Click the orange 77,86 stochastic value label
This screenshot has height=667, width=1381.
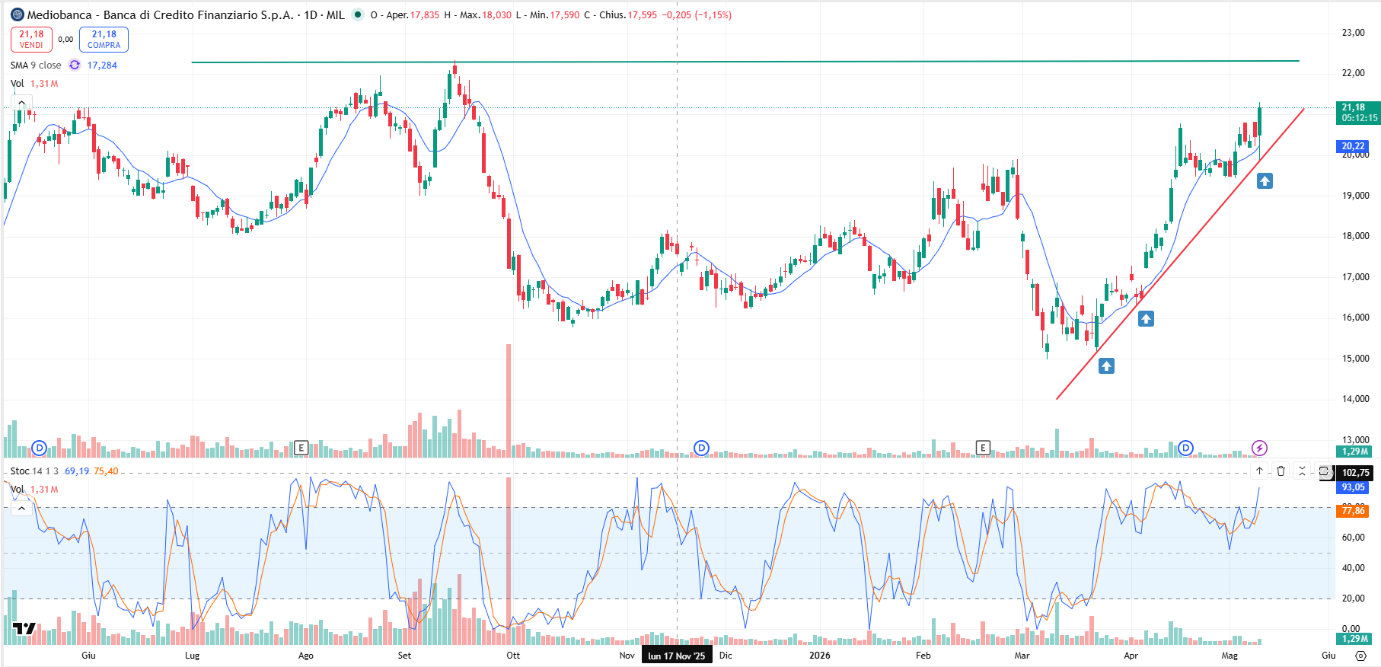click(x=1353, y=510)
